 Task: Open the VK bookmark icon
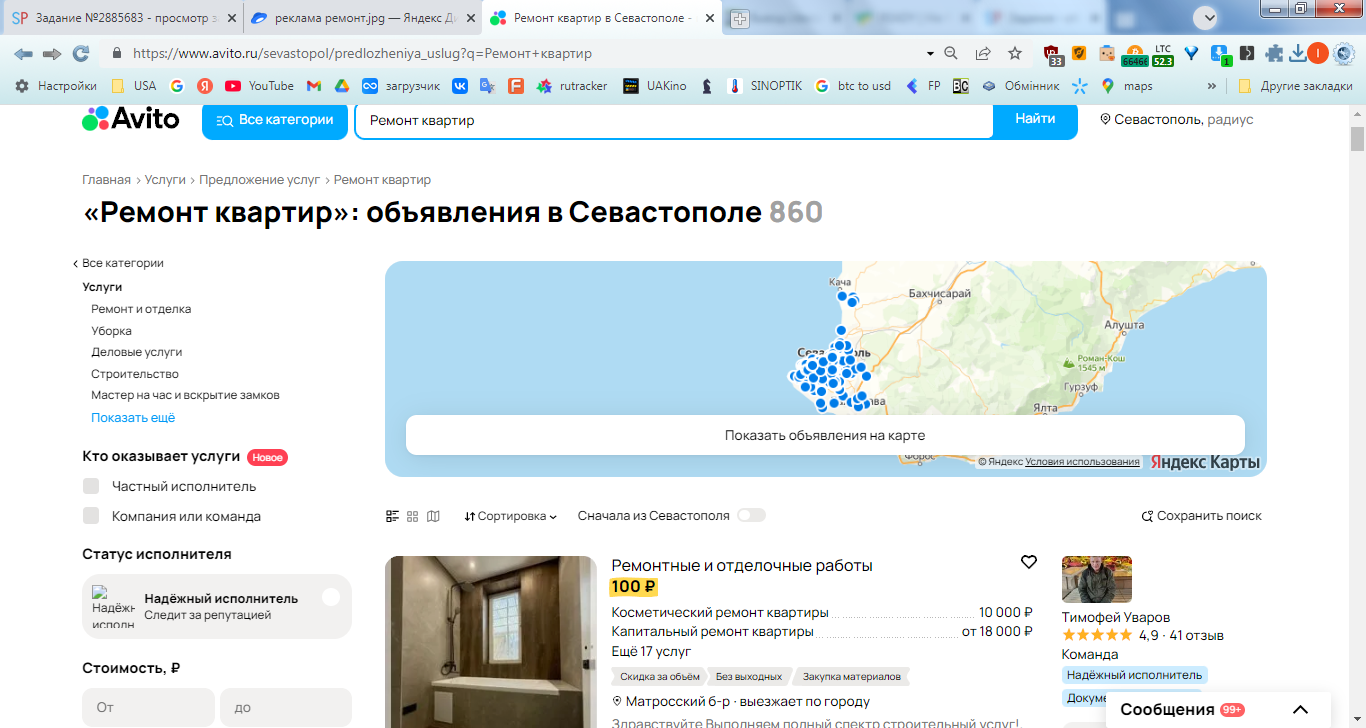pyautogui.click(x=460, y=86)
